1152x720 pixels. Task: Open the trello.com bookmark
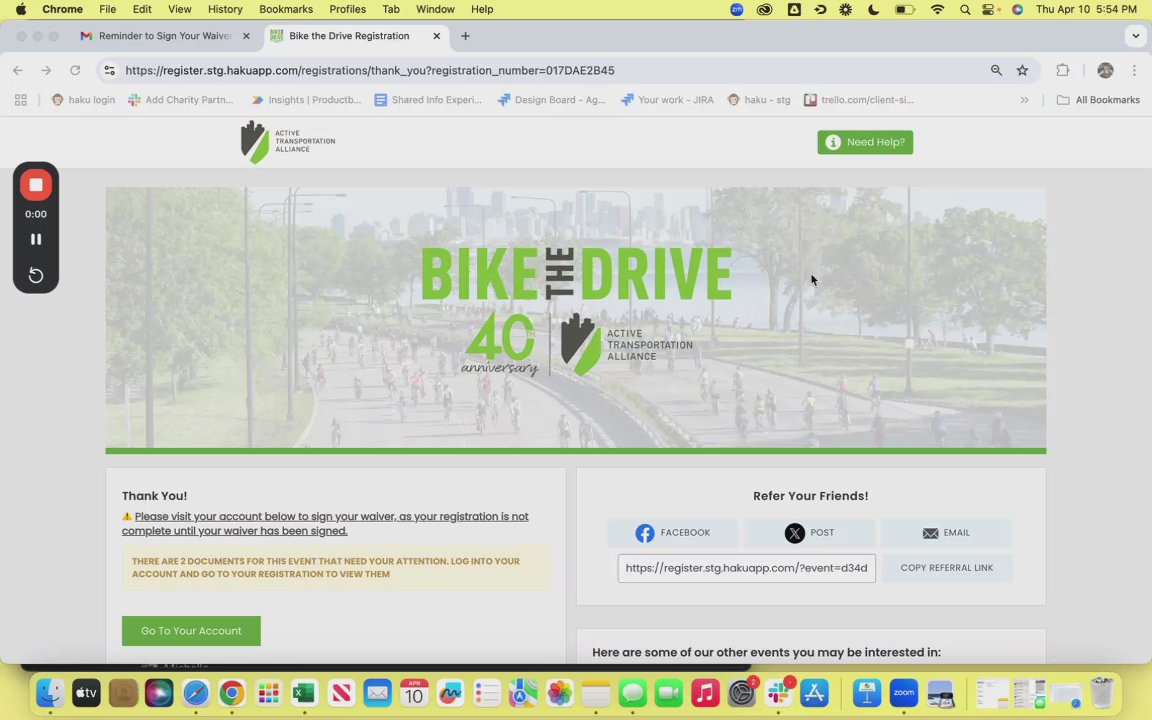859,100
